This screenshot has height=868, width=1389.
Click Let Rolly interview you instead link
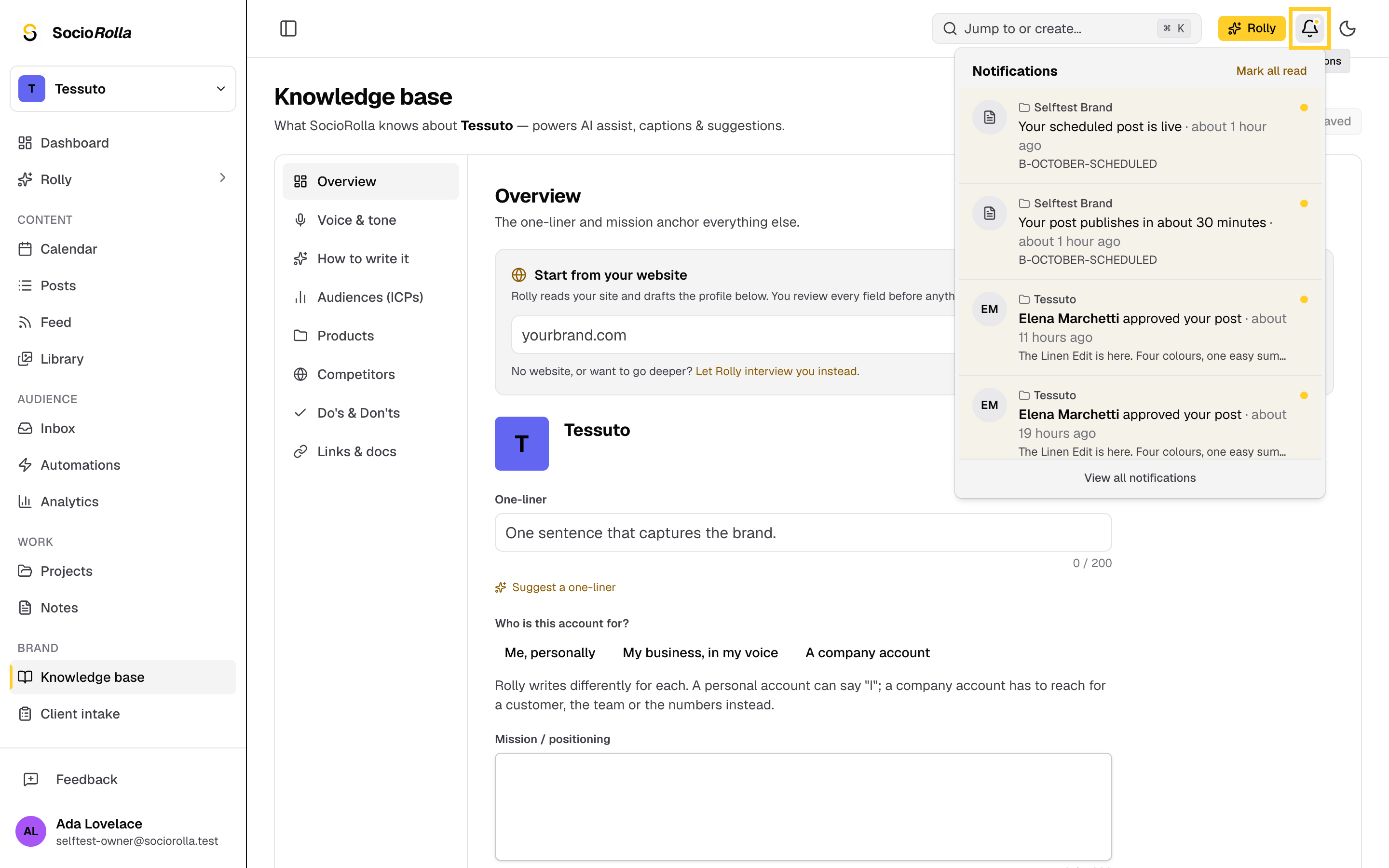pos(776,371)
